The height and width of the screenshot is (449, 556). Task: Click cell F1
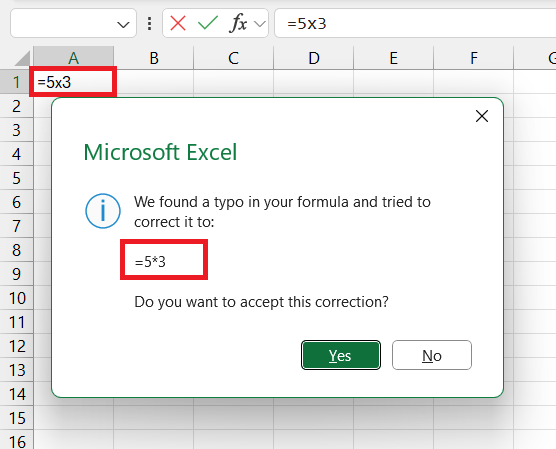(x=473, y=82)
